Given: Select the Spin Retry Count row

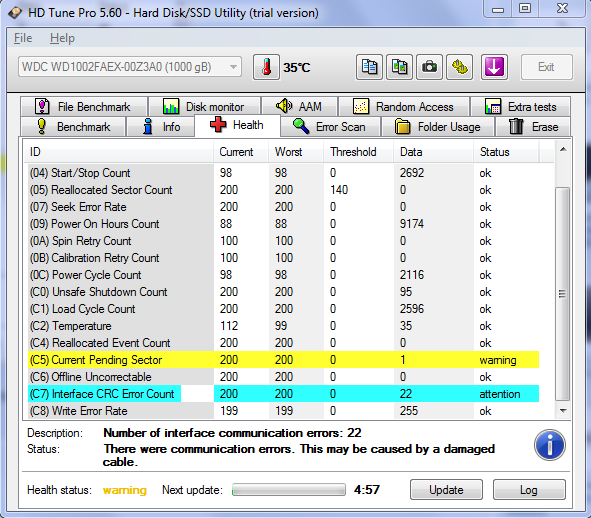Looking at the screenshot, I should point(283,241).
